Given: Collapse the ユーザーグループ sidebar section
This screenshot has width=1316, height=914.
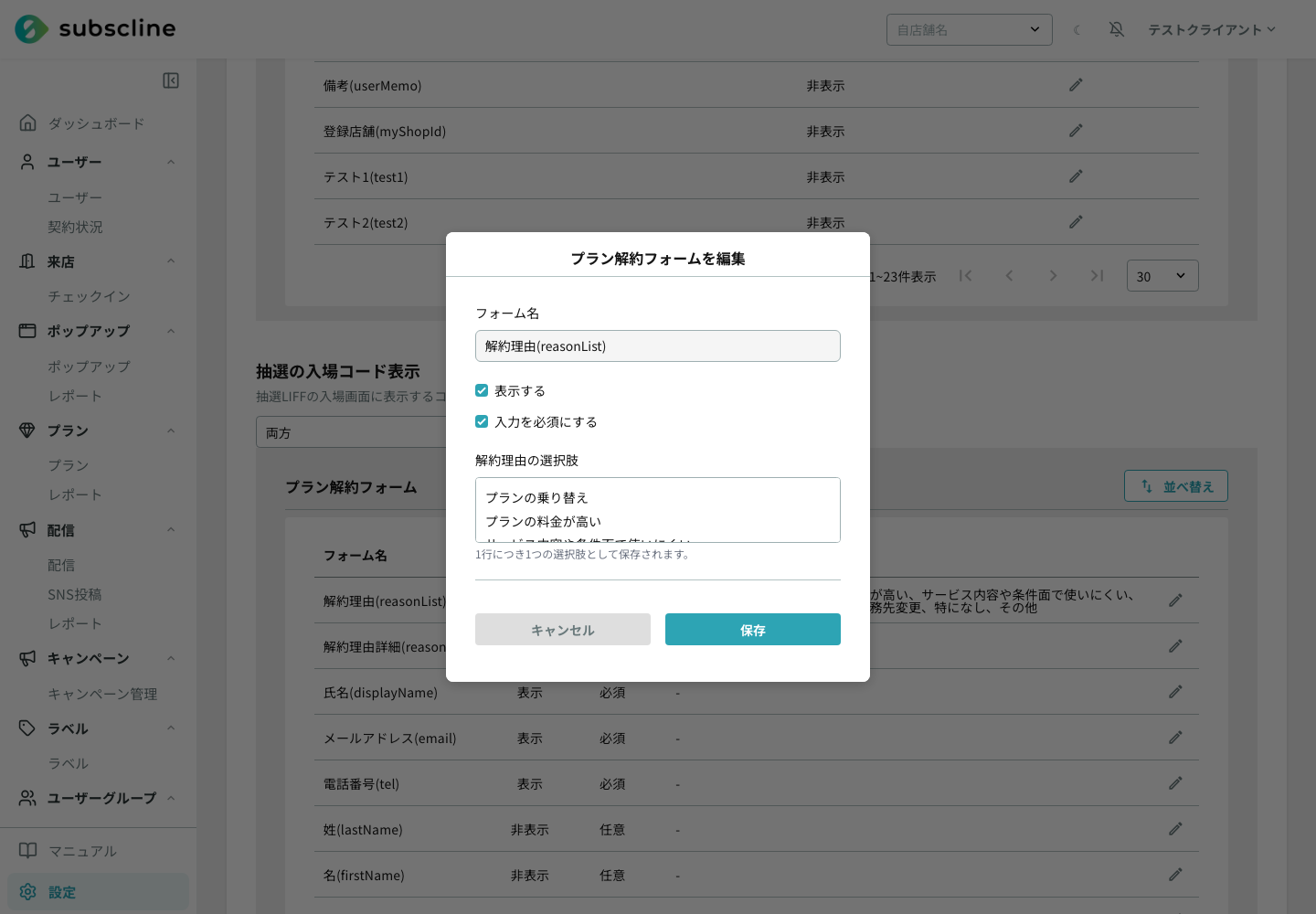Looking at the screenshot, I should pyautogui.click(x=171, y=798).
